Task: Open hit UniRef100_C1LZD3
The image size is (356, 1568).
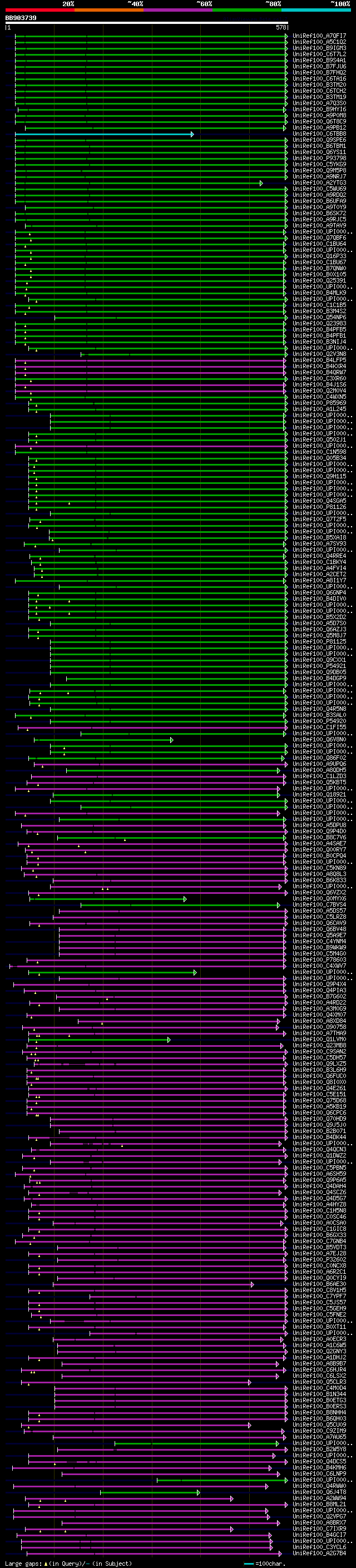Action: pyautogui.click(x=319, y=776)
